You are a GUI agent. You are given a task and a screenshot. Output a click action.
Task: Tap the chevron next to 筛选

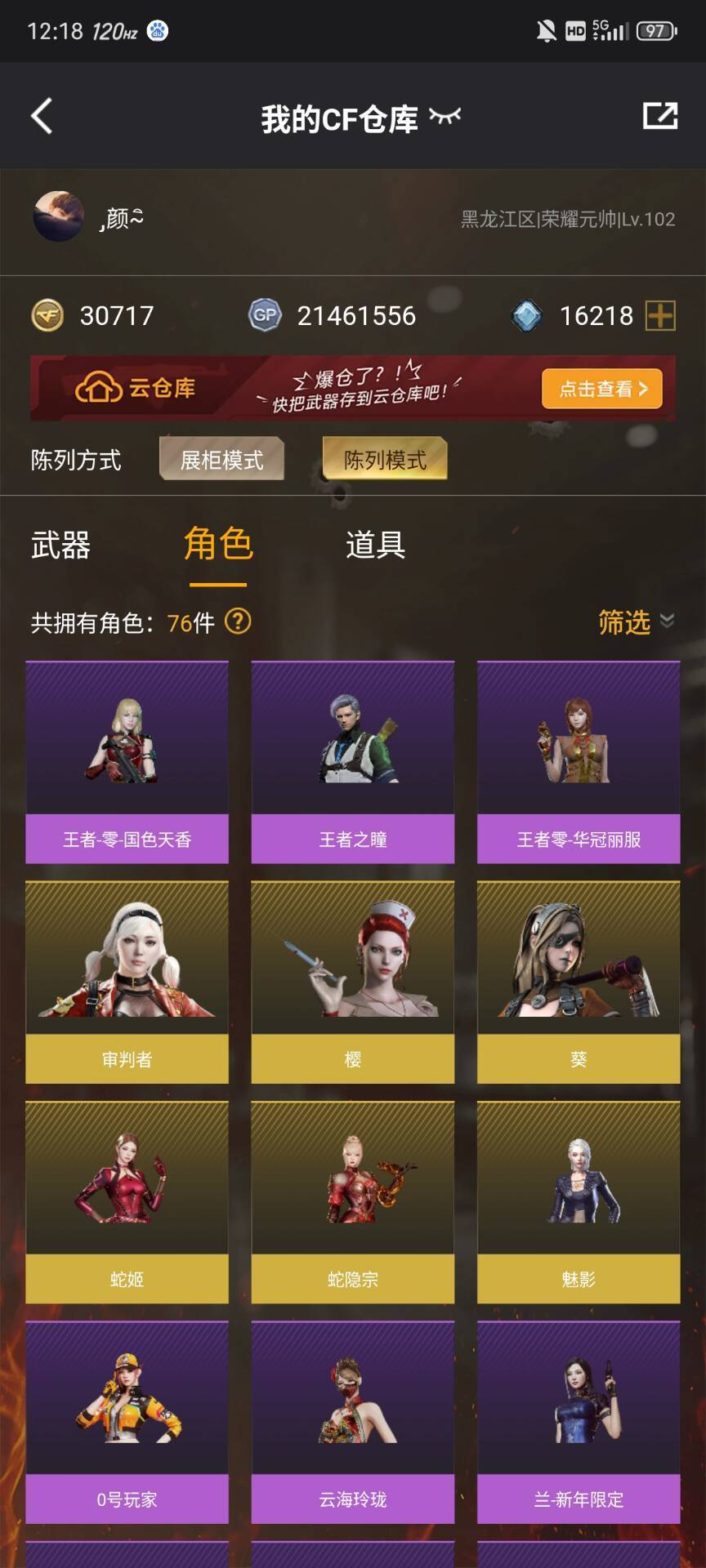coord(667,621)
